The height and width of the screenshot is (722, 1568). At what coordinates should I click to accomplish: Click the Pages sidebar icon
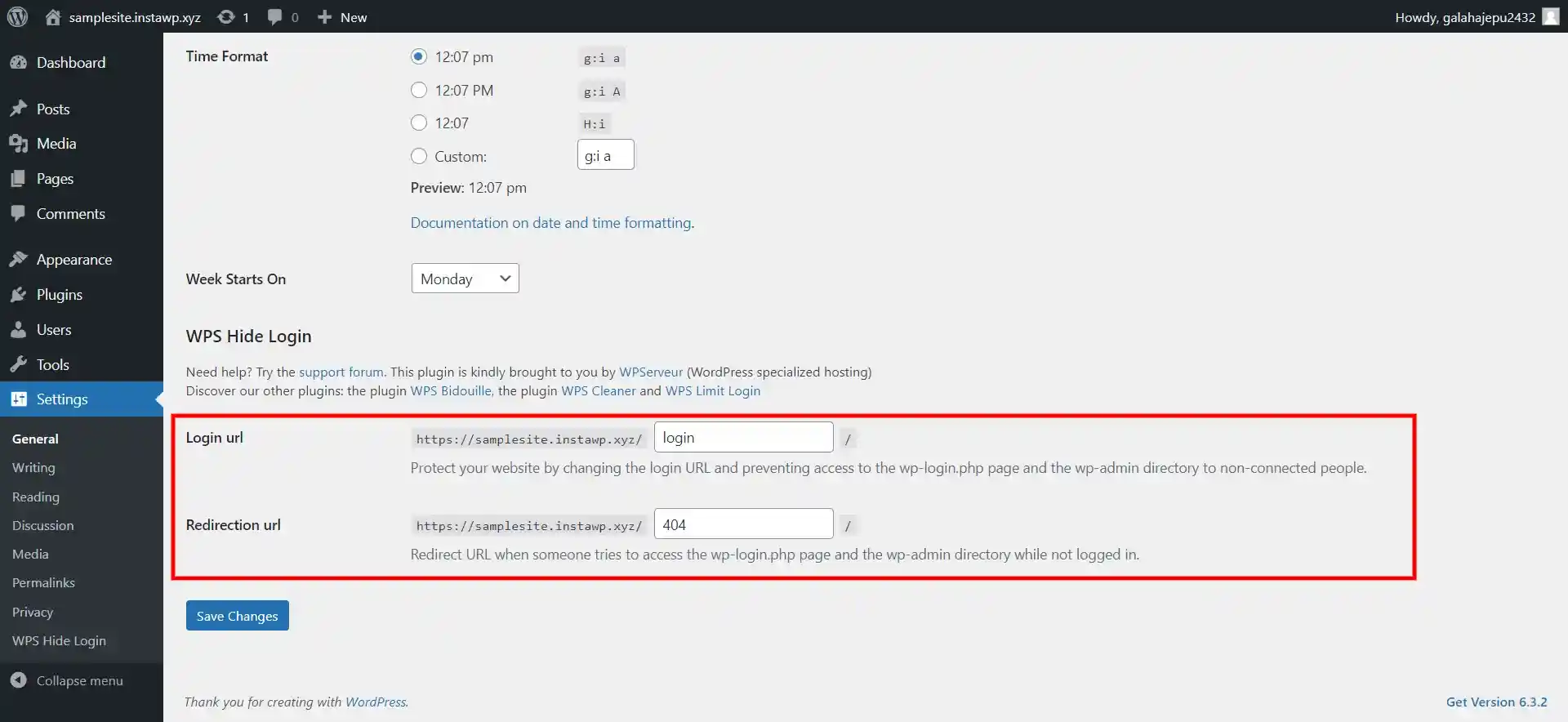click(19, 178)
